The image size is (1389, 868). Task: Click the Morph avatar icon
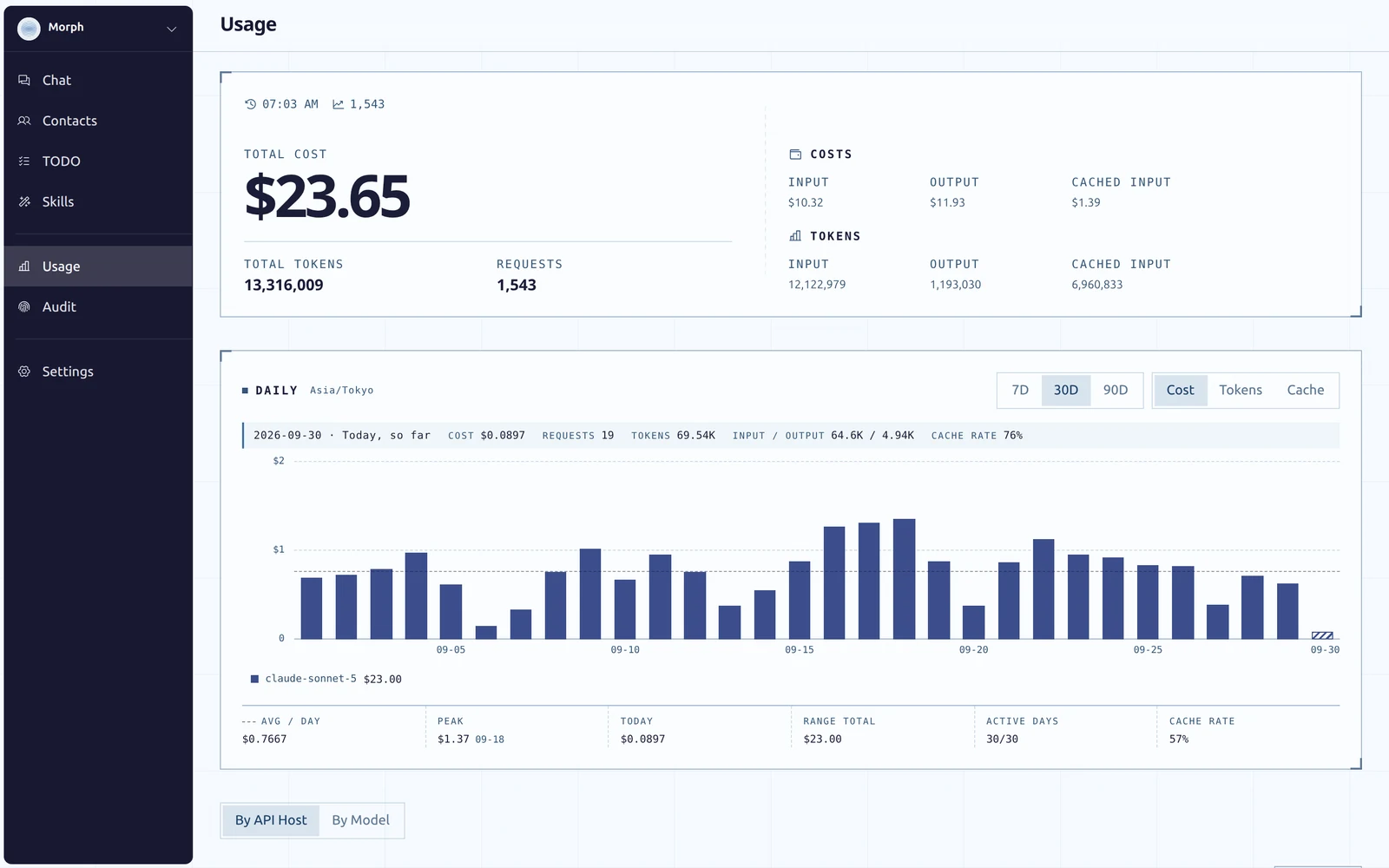(29, 28)
